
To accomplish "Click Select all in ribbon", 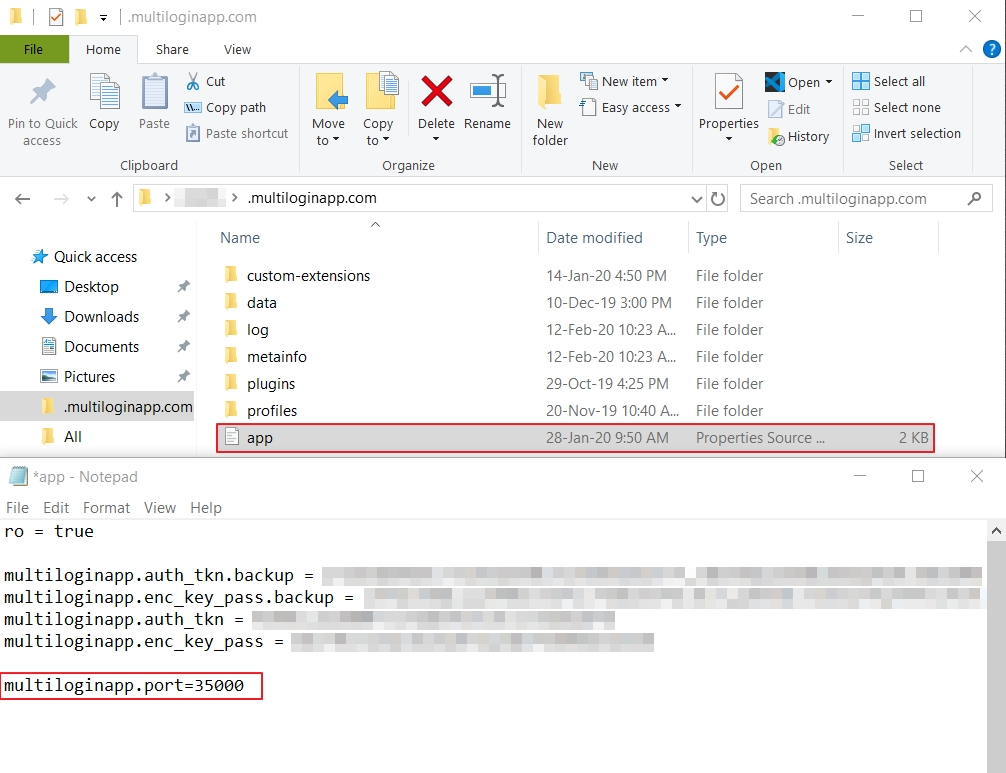I will (889, 81).
